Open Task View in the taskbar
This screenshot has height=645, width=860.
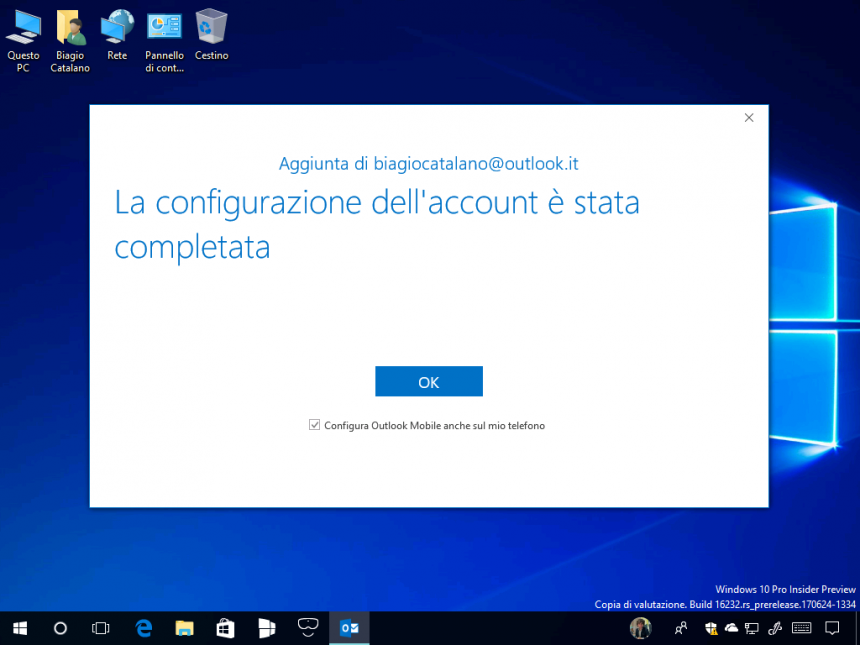101,628
